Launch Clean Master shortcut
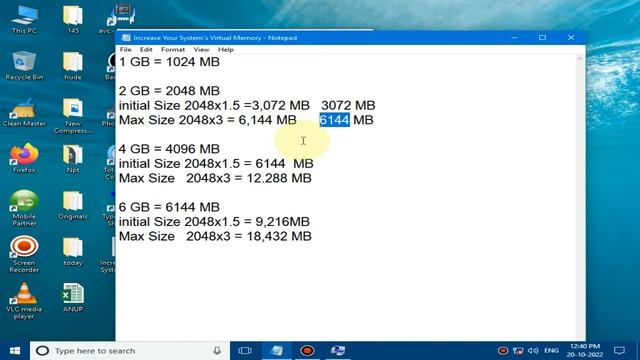Viewport: 640px width, 360px height. click(24, 112)
